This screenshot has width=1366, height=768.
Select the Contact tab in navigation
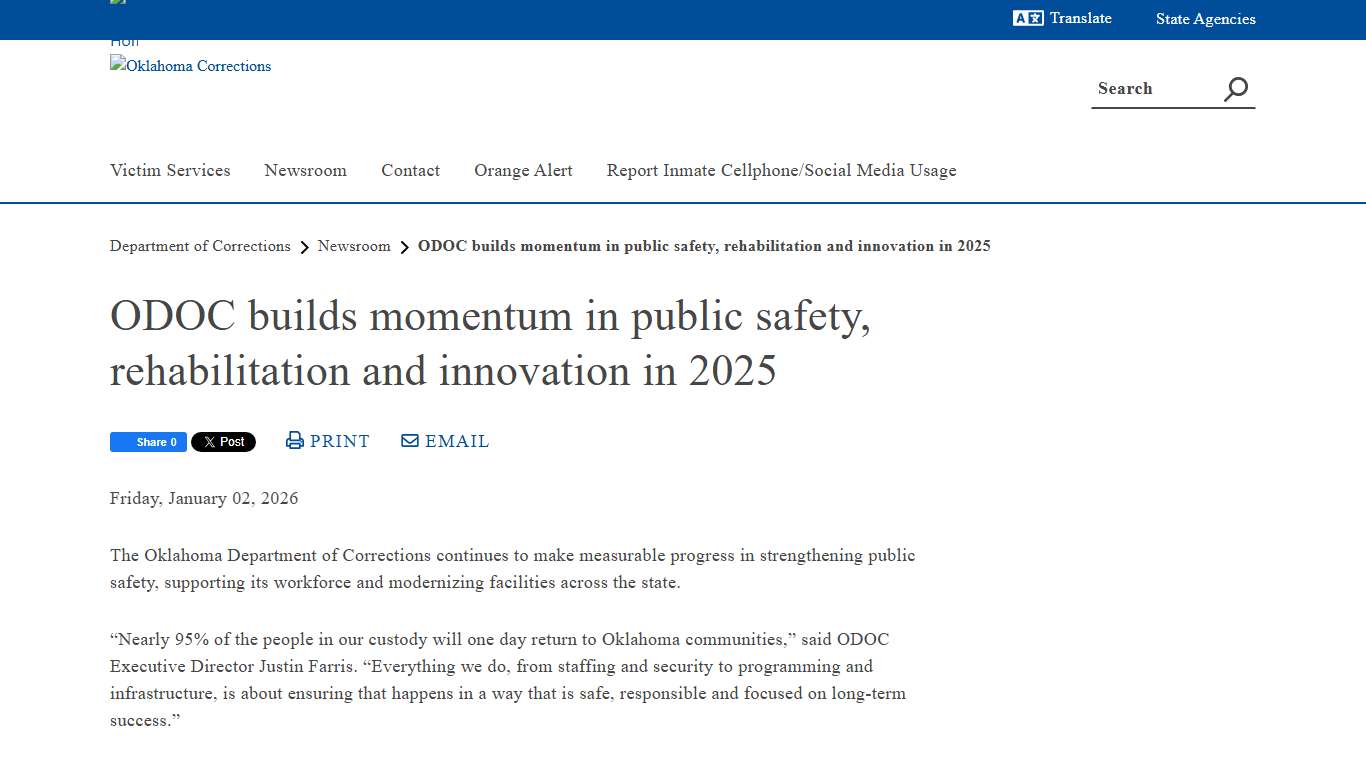coord(410,170)
